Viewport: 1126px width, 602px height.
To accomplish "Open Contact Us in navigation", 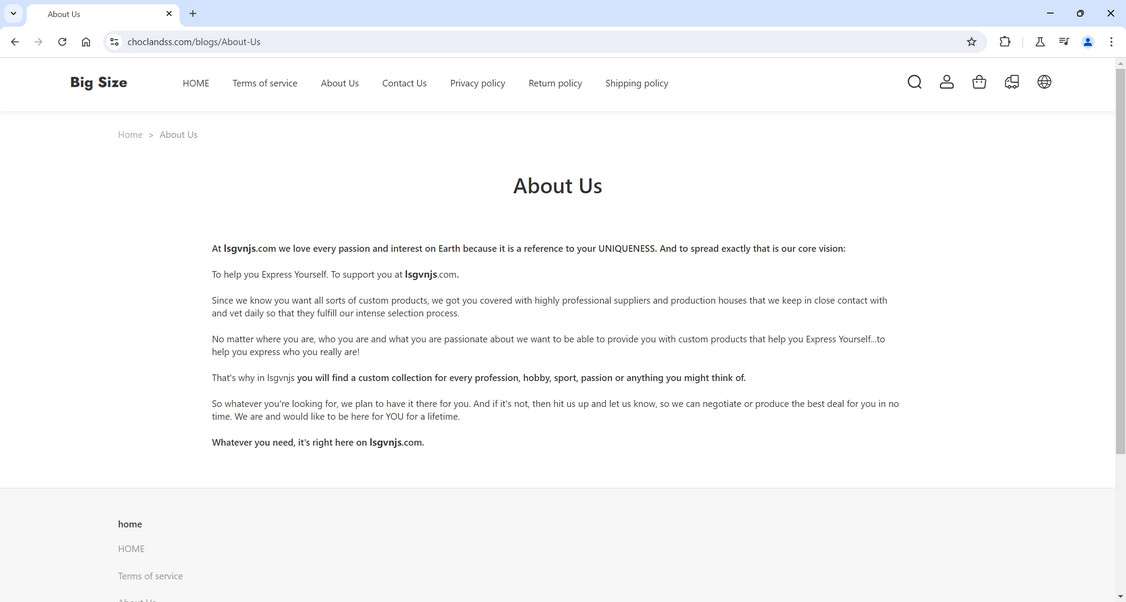I will (404, 83).
